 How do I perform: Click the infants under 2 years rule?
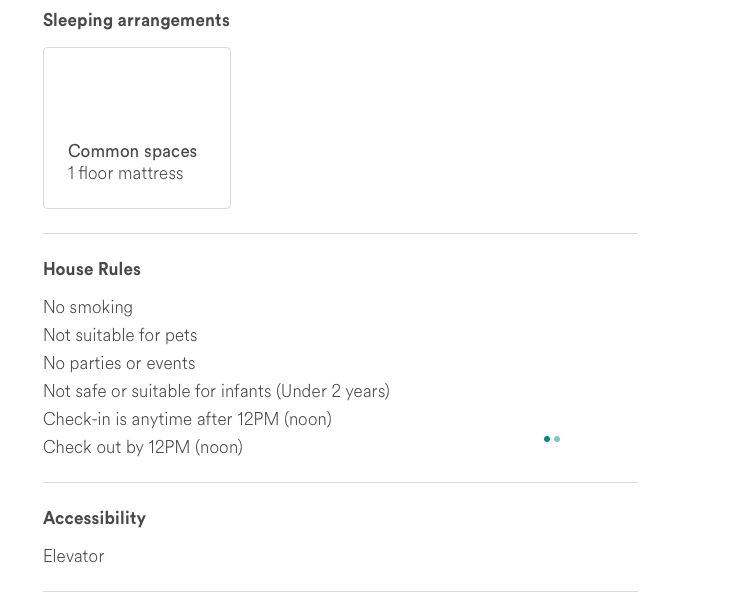click(x=217, y=391)
